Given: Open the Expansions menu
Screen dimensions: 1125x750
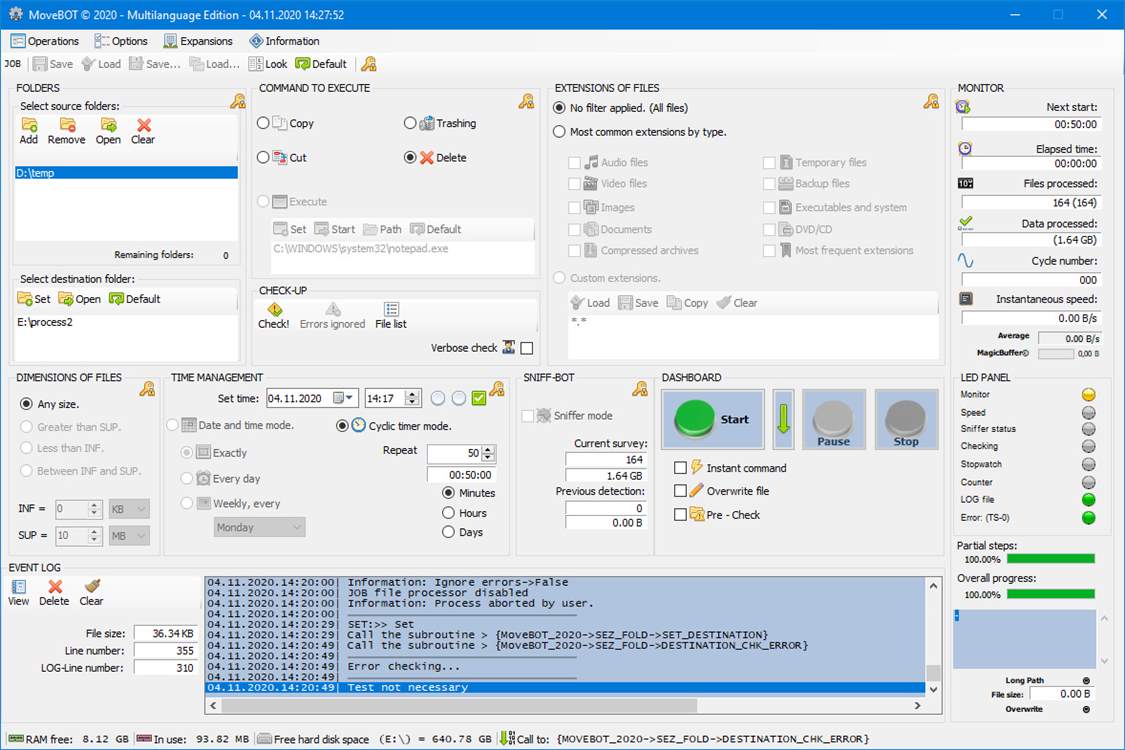Looking at the screenshot, I should pyautogui.click(x=198, y=41).
